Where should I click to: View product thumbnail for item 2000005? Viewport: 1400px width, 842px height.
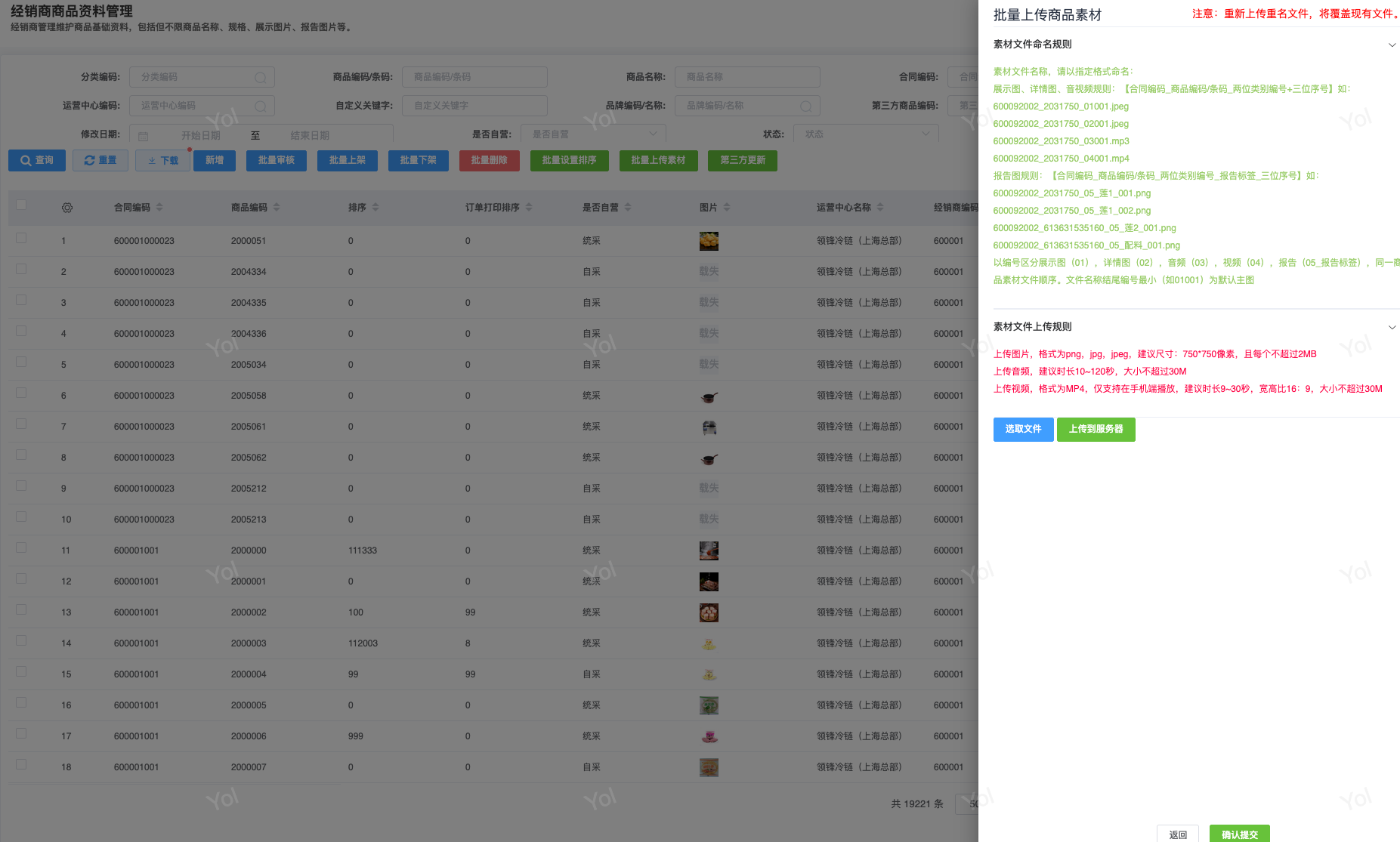(x=709, y=705)
